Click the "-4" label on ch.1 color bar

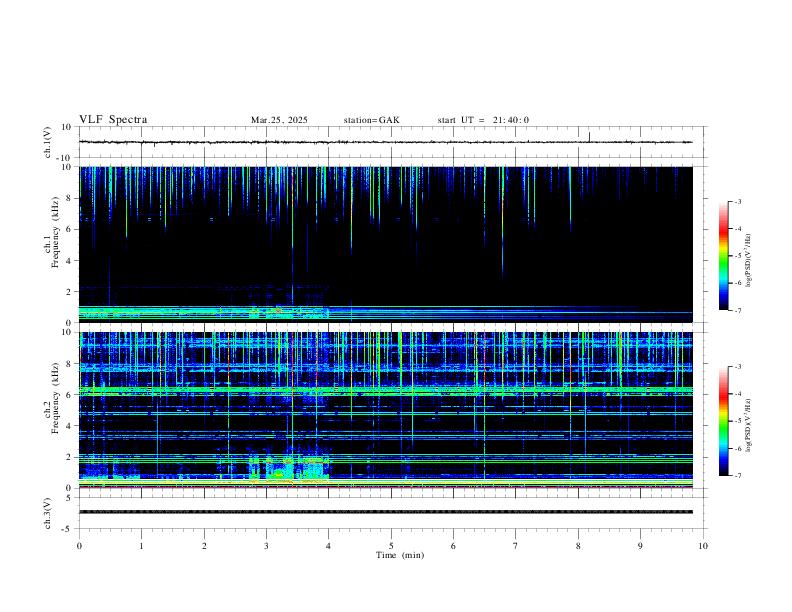pos(737,229)
